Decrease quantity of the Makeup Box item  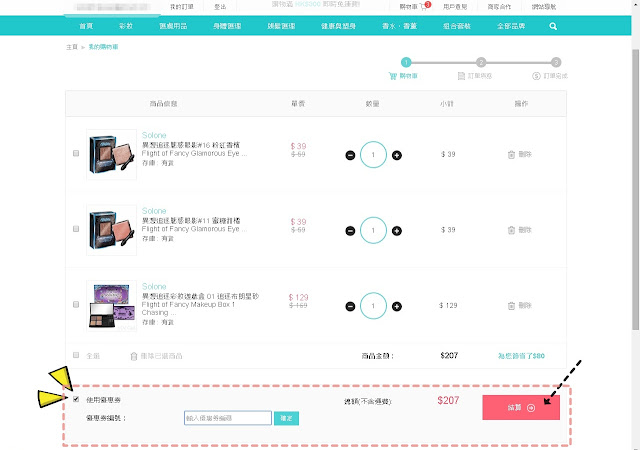click(350, 306)
